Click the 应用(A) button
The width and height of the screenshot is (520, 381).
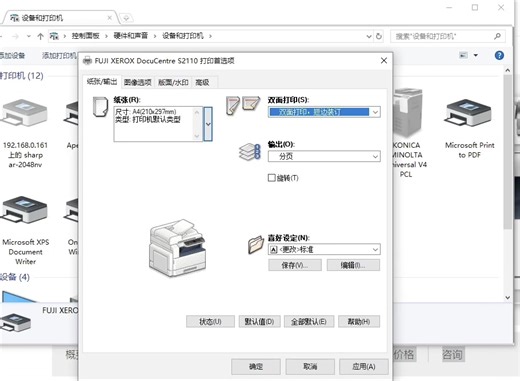[x=364, y=367]
